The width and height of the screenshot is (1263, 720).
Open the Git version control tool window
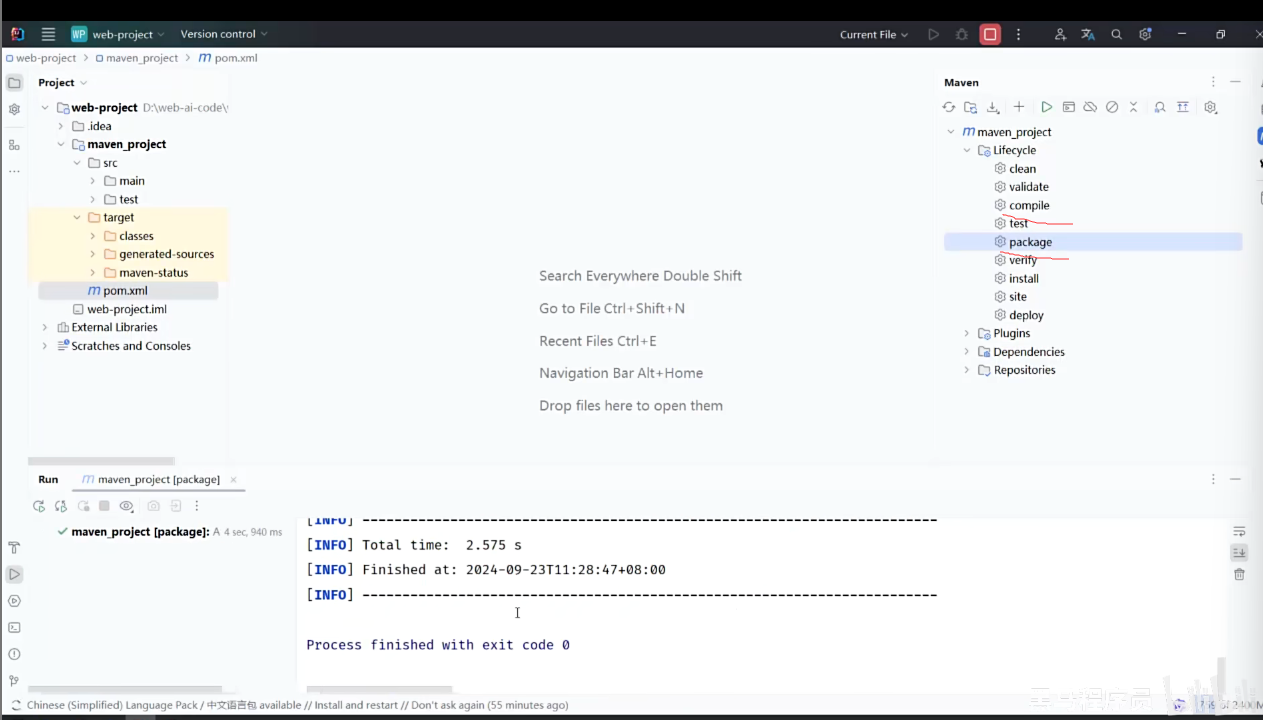tap(14, 681)
